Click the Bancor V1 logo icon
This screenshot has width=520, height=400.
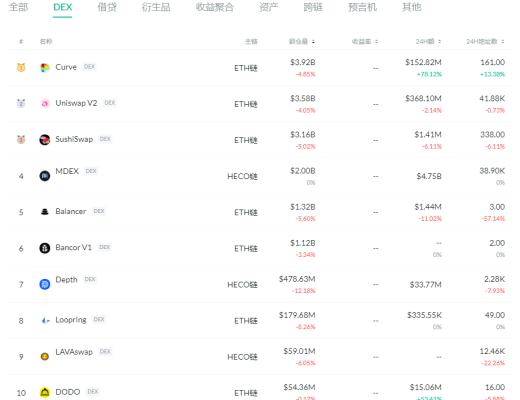tap(45, 248)
